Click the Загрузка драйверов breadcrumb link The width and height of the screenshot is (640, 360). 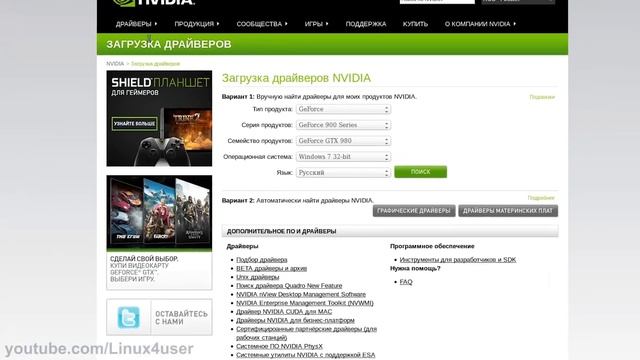155,64
